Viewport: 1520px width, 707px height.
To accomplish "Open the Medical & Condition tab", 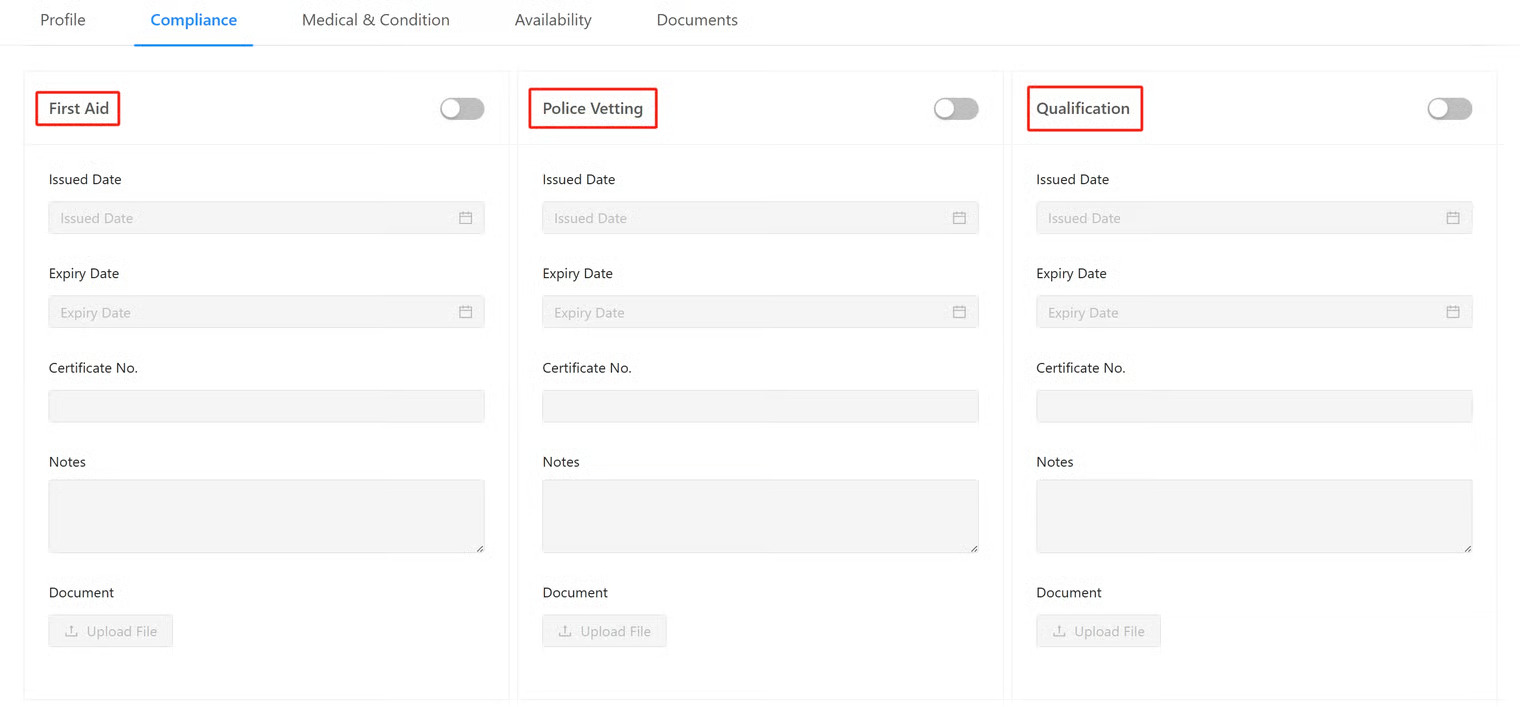I will (x=375, y=20).
